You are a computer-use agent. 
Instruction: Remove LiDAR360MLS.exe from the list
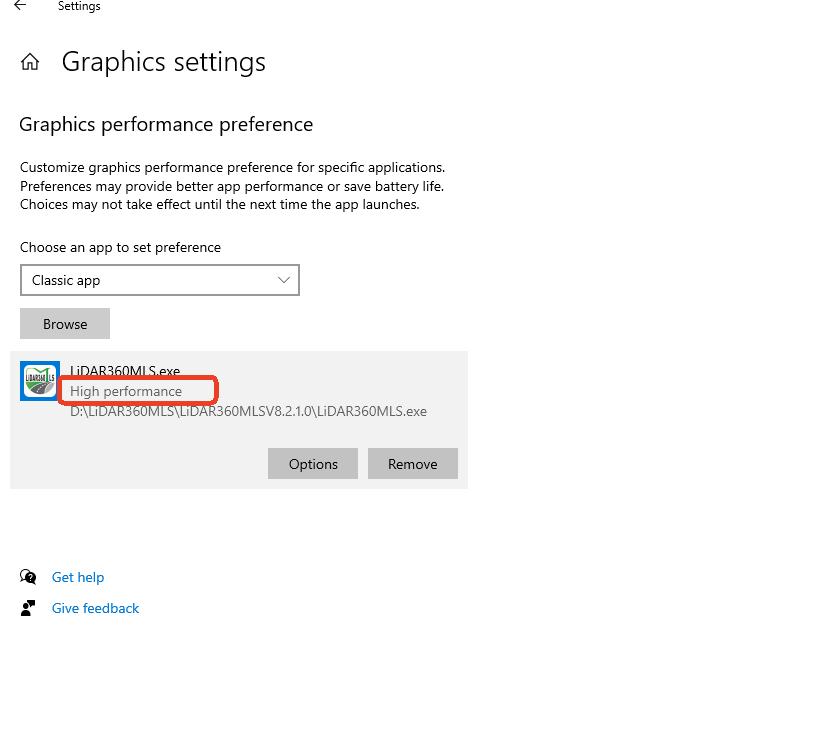click(413, 463)
